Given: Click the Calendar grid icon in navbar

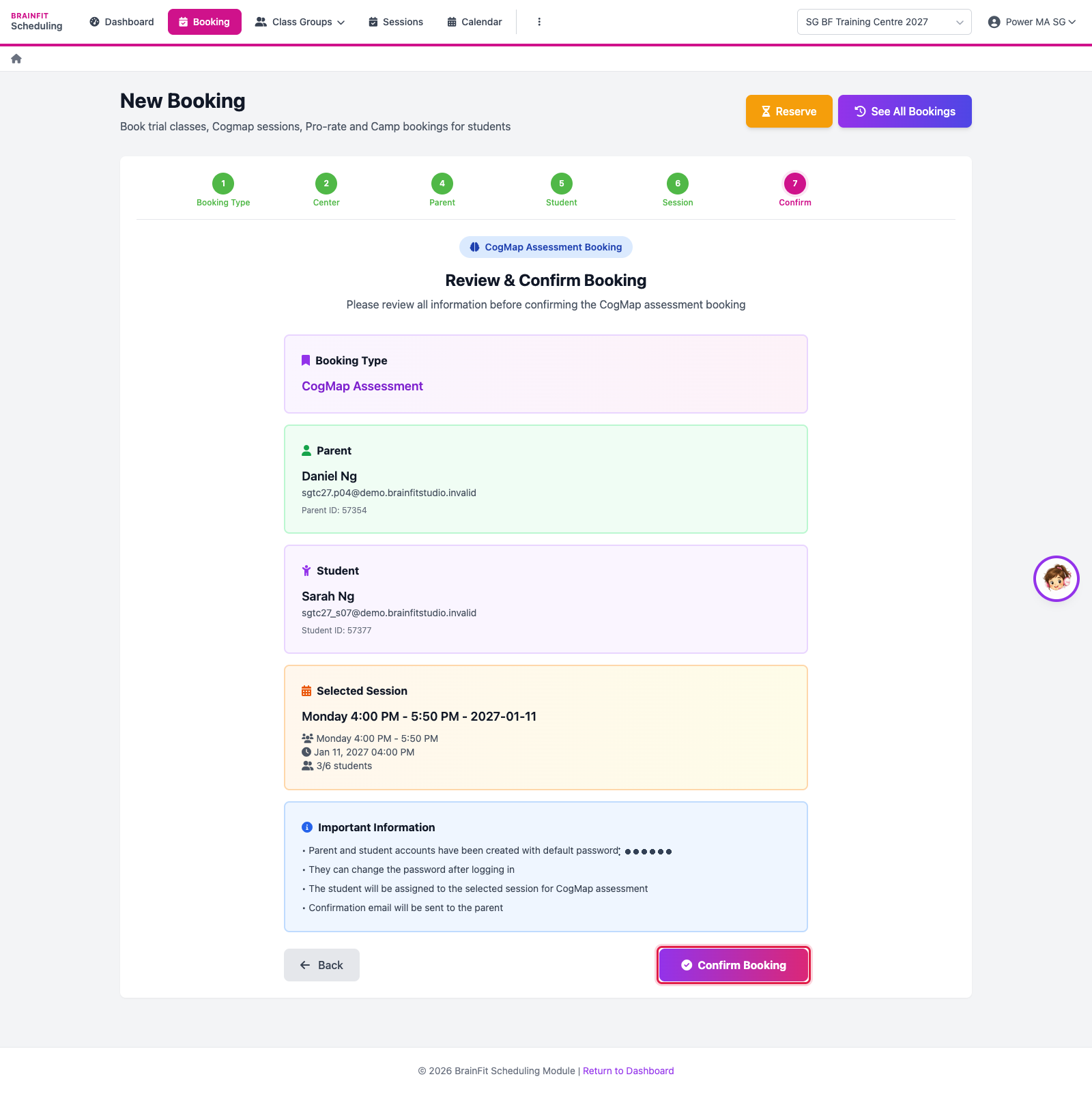Looking at the screenshot, I should pos(452,22).
